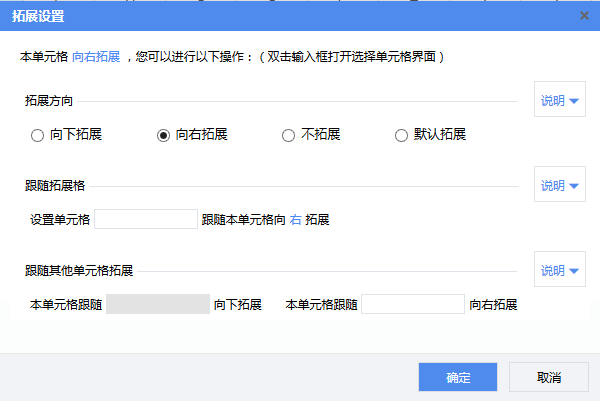The height and width of the screenshot is (401, 600).
Task: Click the greyed-out 向下拓展 follow cell field
Action: 157,304
